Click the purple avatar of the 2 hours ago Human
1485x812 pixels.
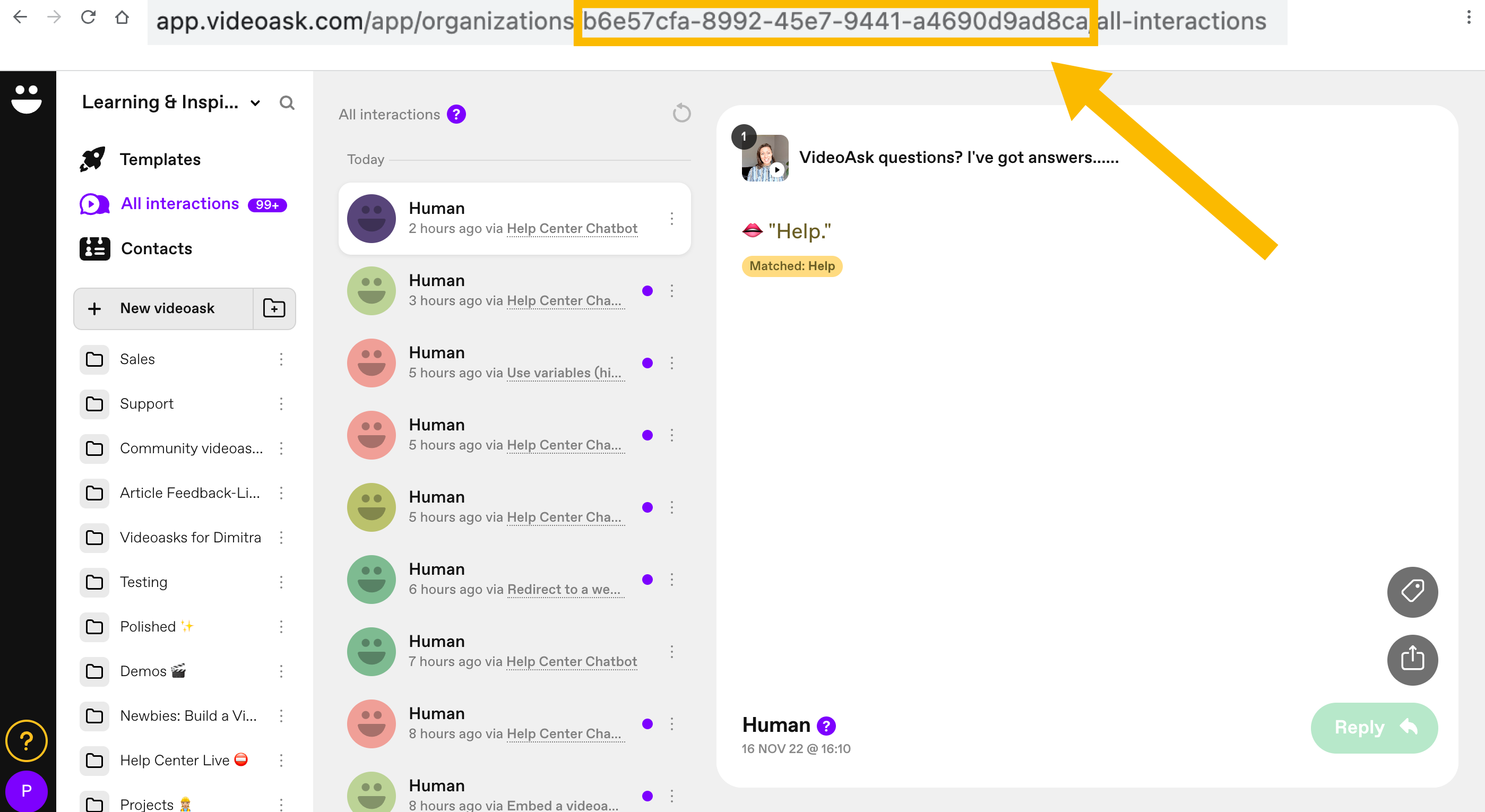(372, 219)
